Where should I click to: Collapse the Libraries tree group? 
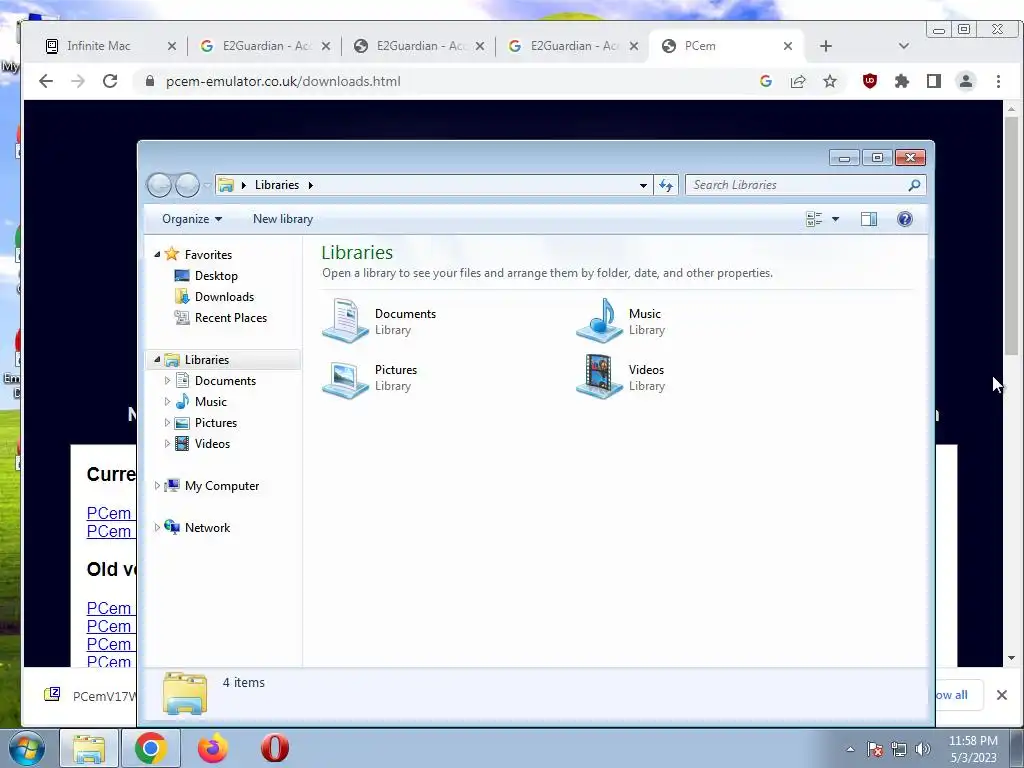click(x=157, y=360)
